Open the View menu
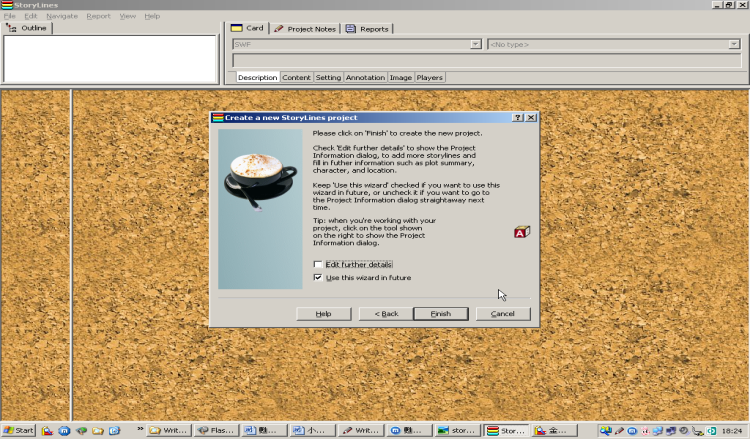This screenshot has height=439, width=750. pos(128,16)
